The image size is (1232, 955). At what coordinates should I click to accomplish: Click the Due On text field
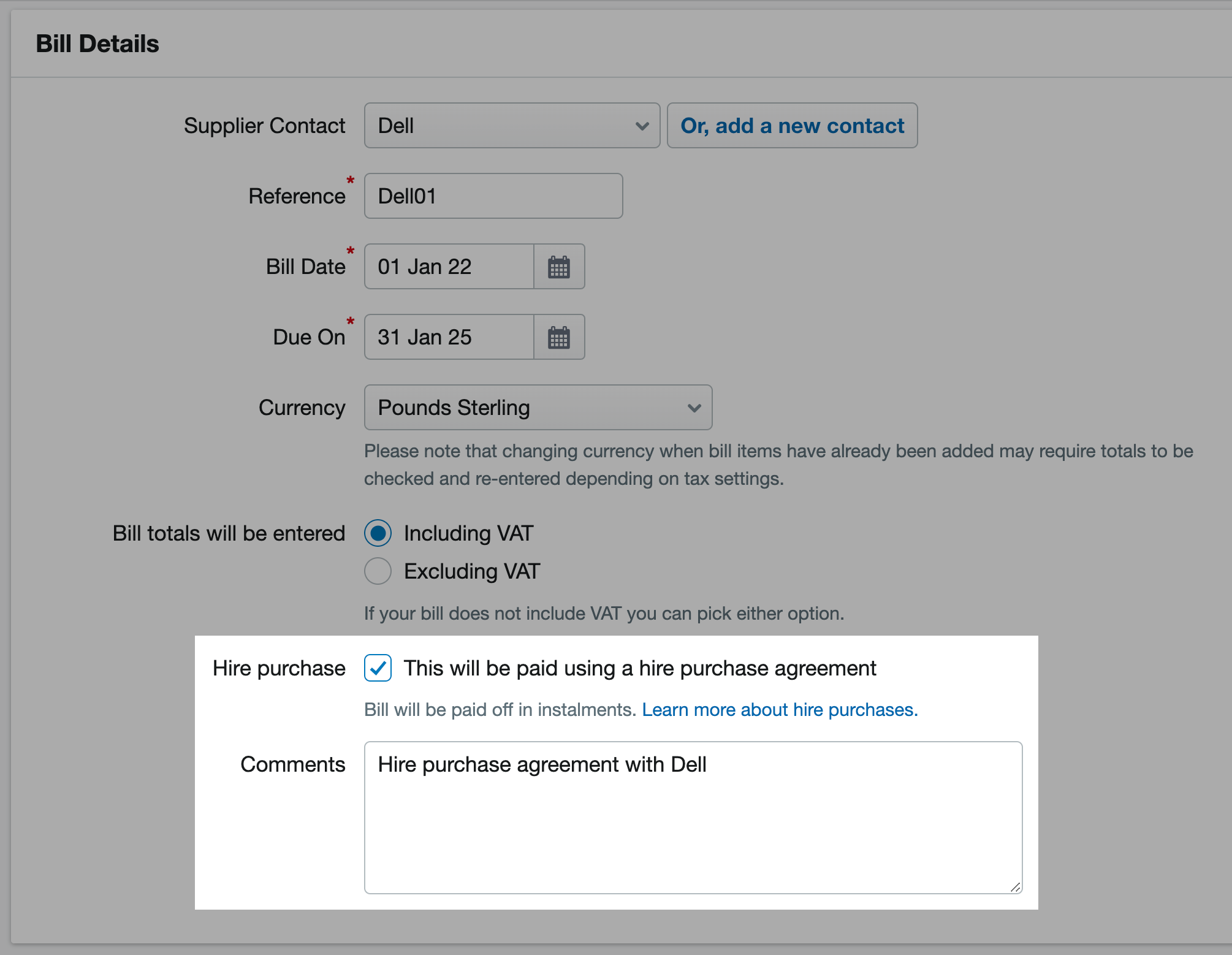pyautogui.click(x=448, y=337)
